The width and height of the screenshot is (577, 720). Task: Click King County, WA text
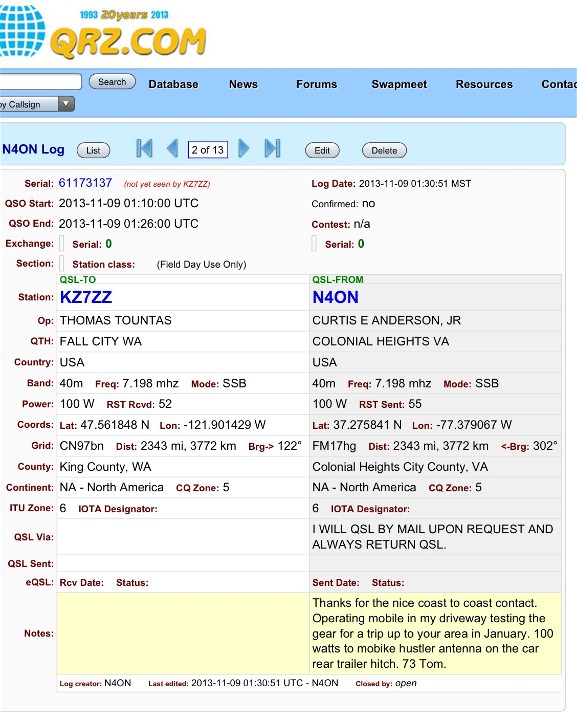[x=105, y=467]
